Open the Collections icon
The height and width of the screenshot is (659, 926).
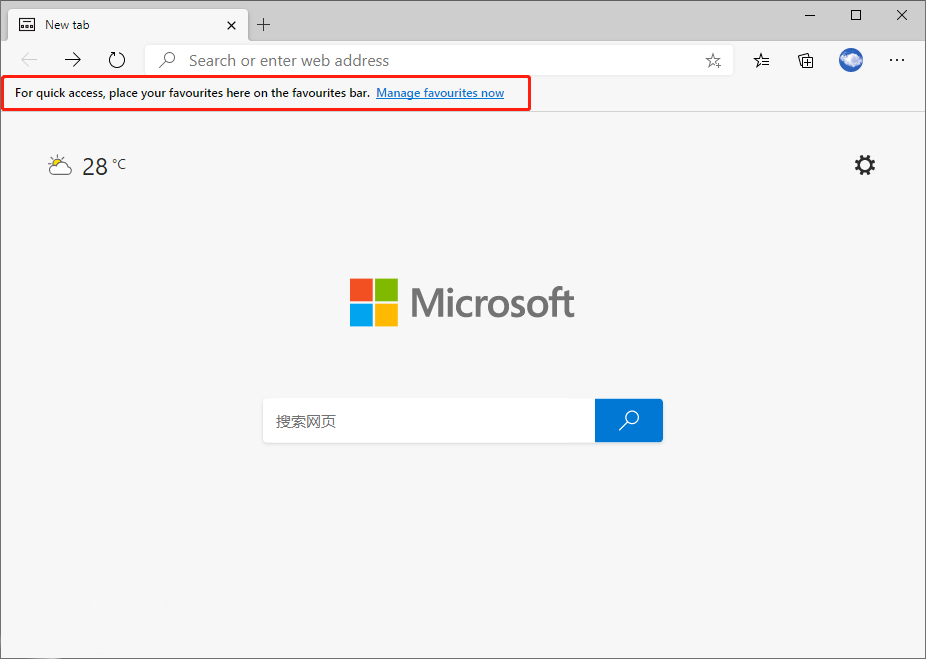pyautogui.click(x=806, y=60)
